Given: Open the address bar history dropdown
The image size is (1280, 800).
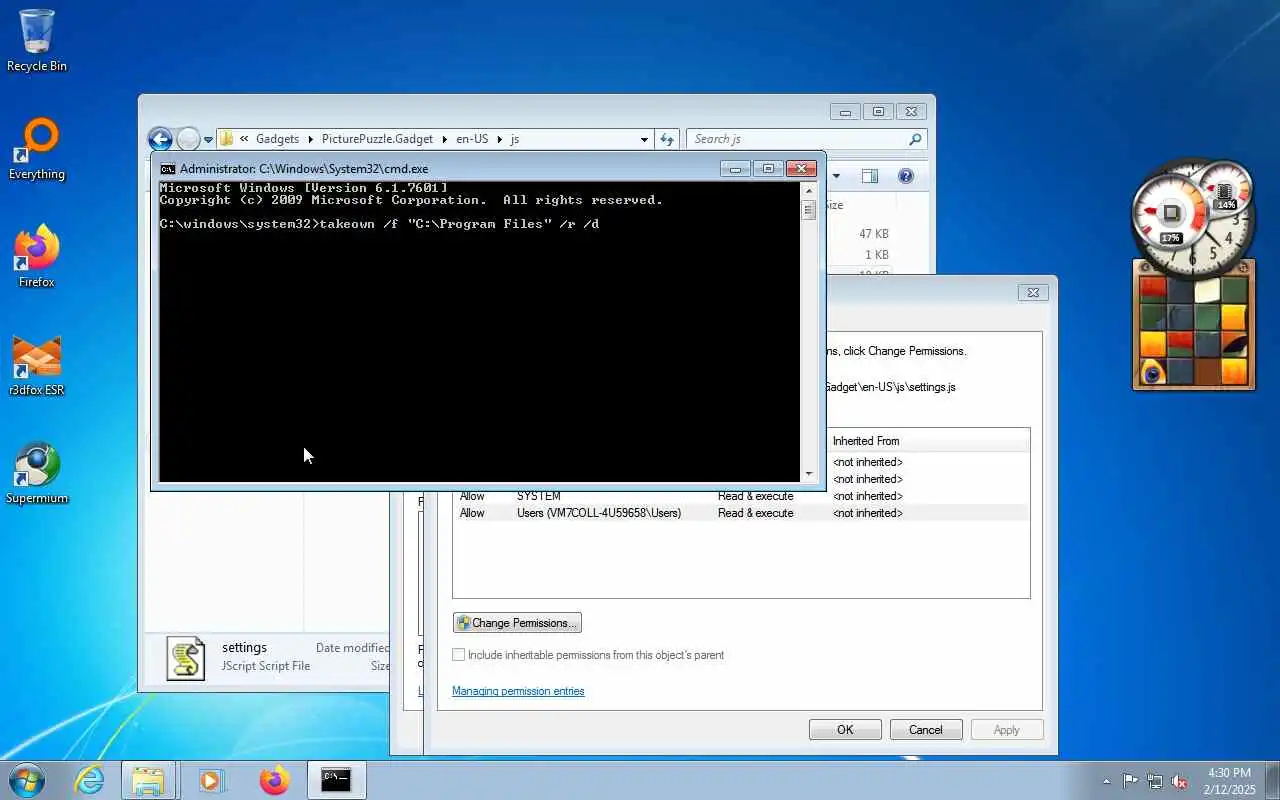Looking at the screenshot, I should click(x=644, y=139).
